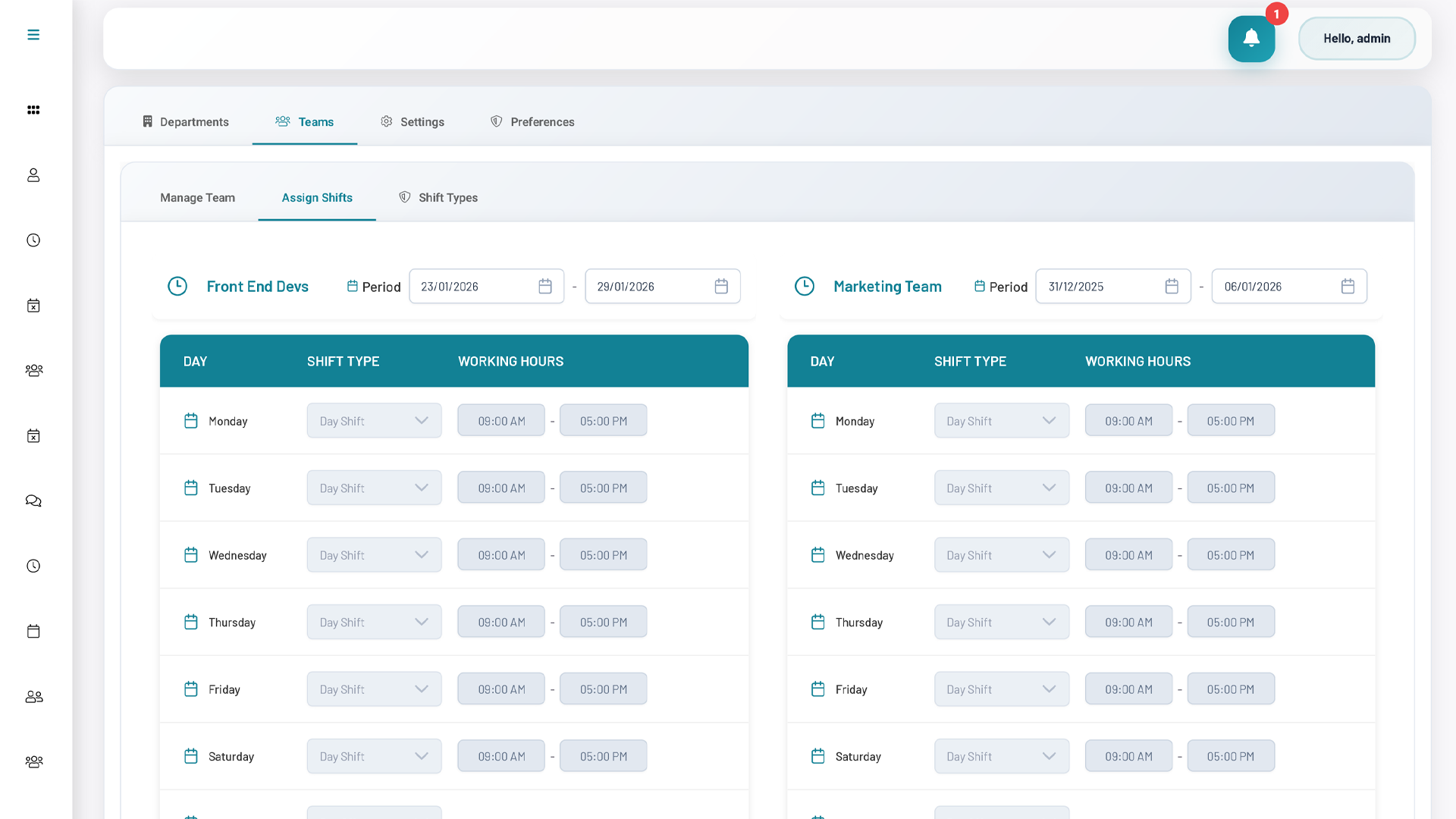
Task: Open the Shift Types sub-tab
Action: point(438,198)
